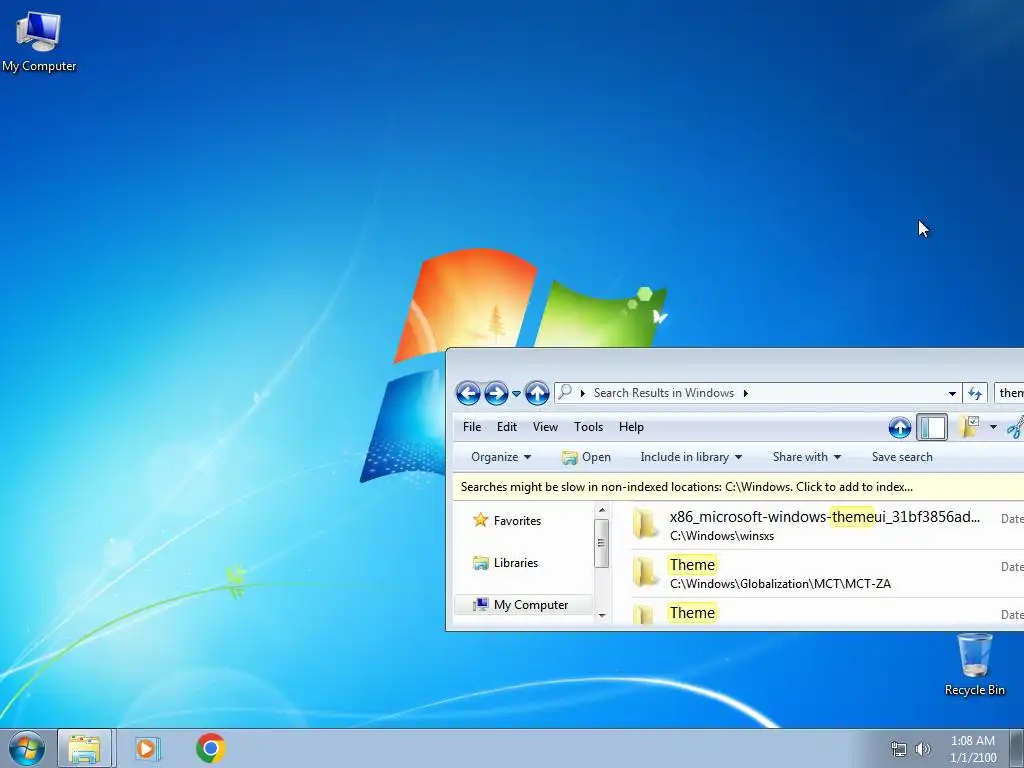The width and height of the screenshot is (1024, 768).
Task: Expand arrow before Search Results in Windows
Action: point(583,393)
